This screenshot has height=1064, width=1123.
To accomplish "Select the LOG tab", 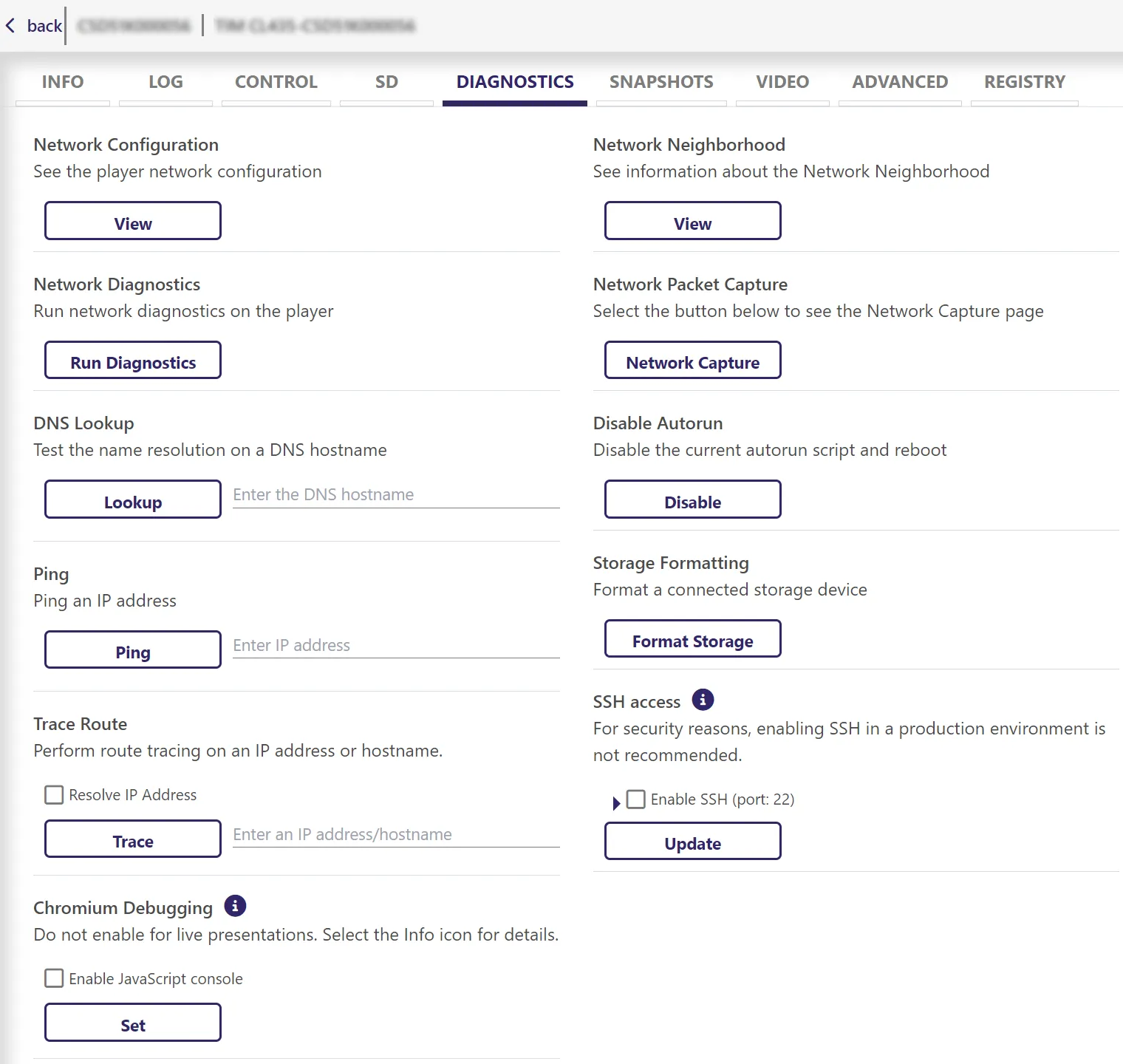I will [165, 82].
